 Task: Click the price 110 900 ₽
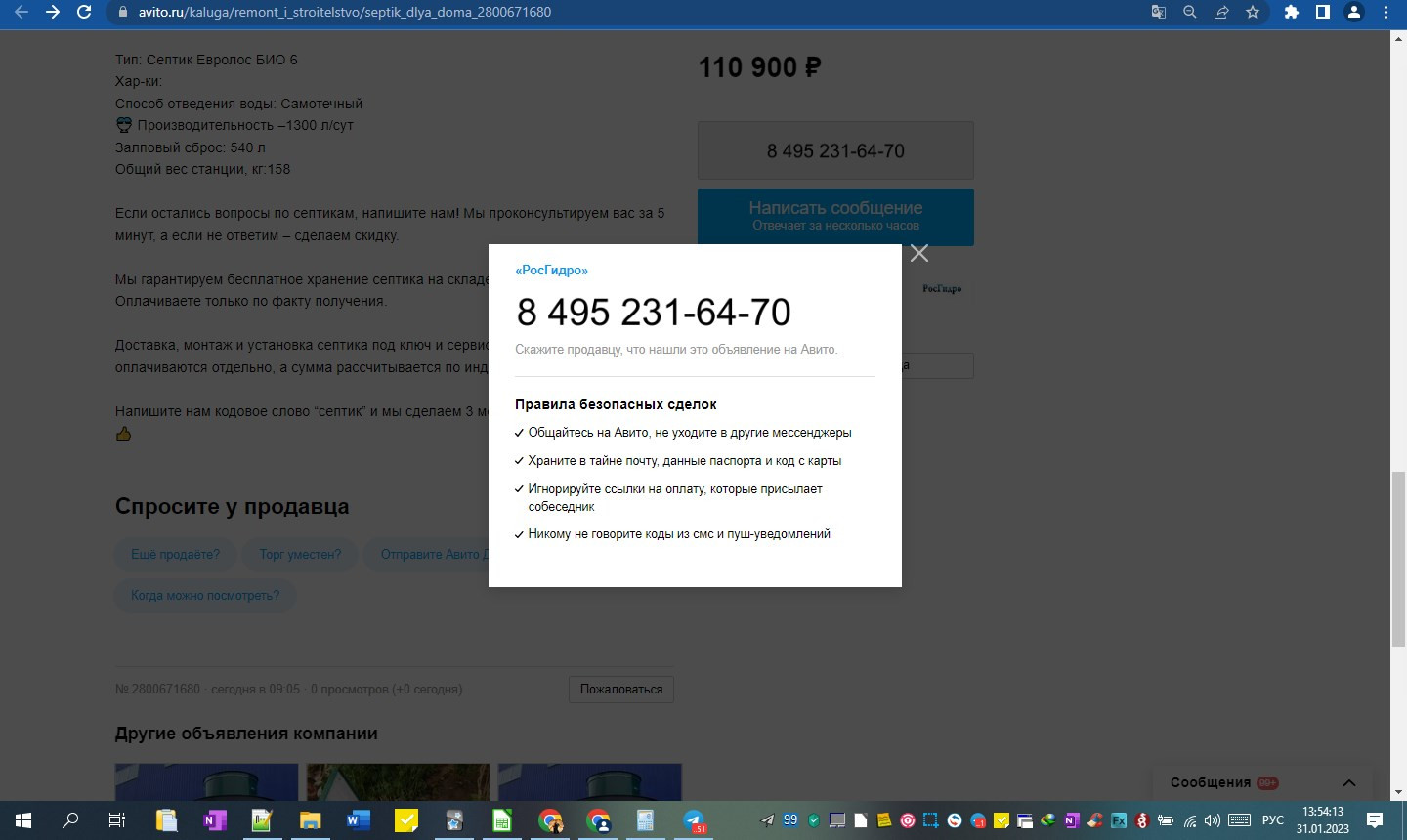pyautogui.click(x=759, y=67)
